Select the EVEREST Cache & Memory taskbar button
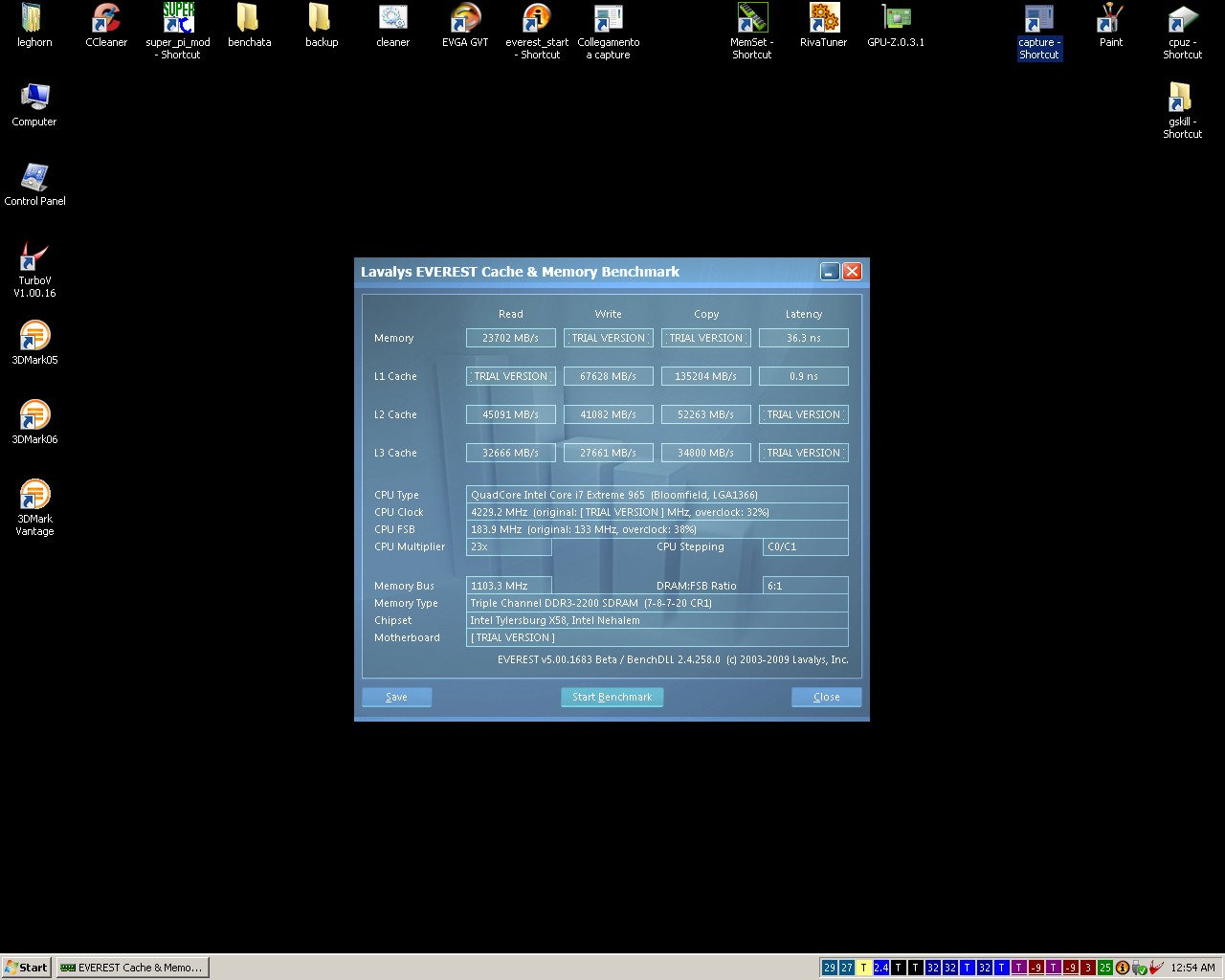Image resolution: width=1225 pixels, height=980 pixels. tap(132, 968)
